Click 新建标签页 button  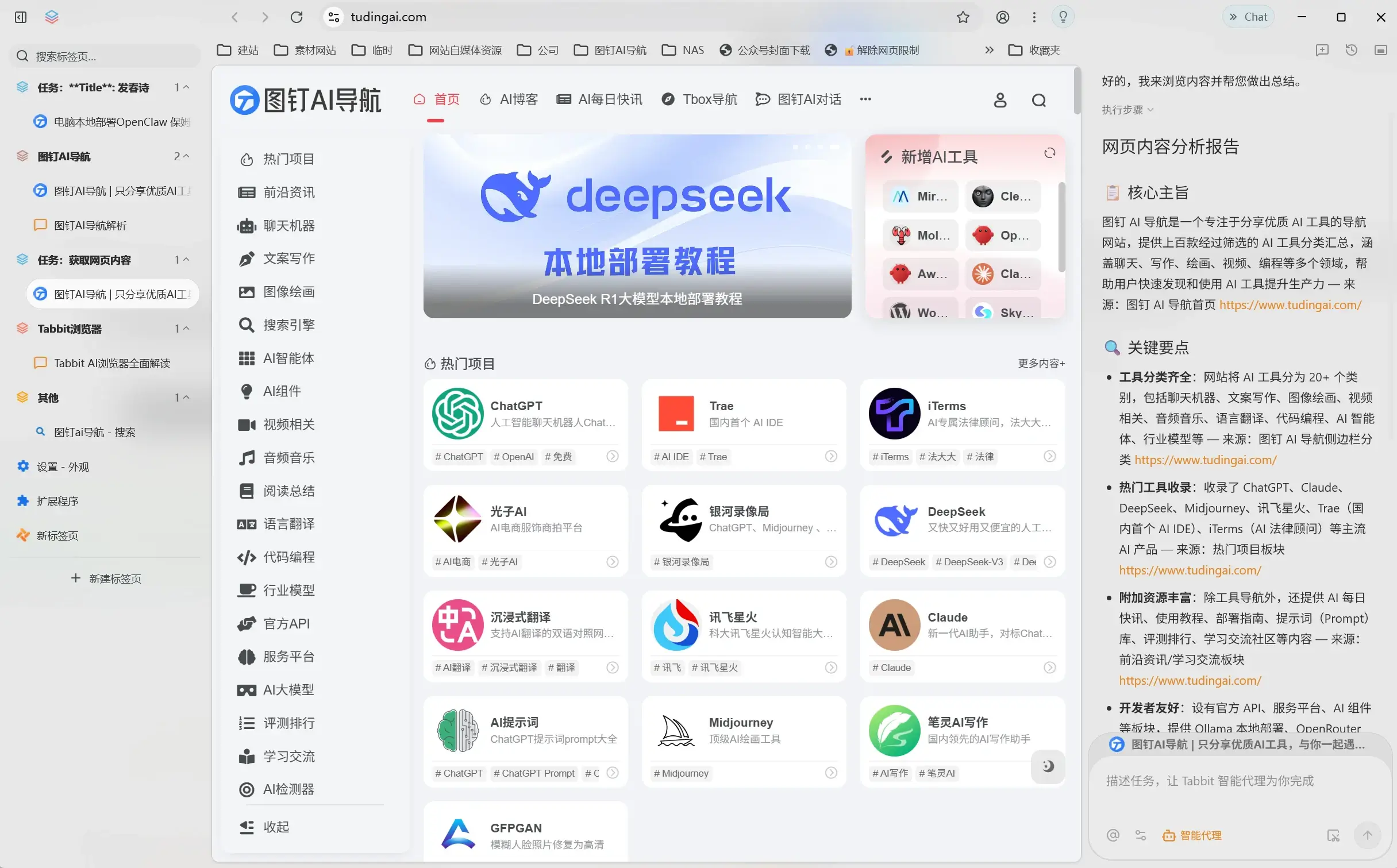click(106, 578)
